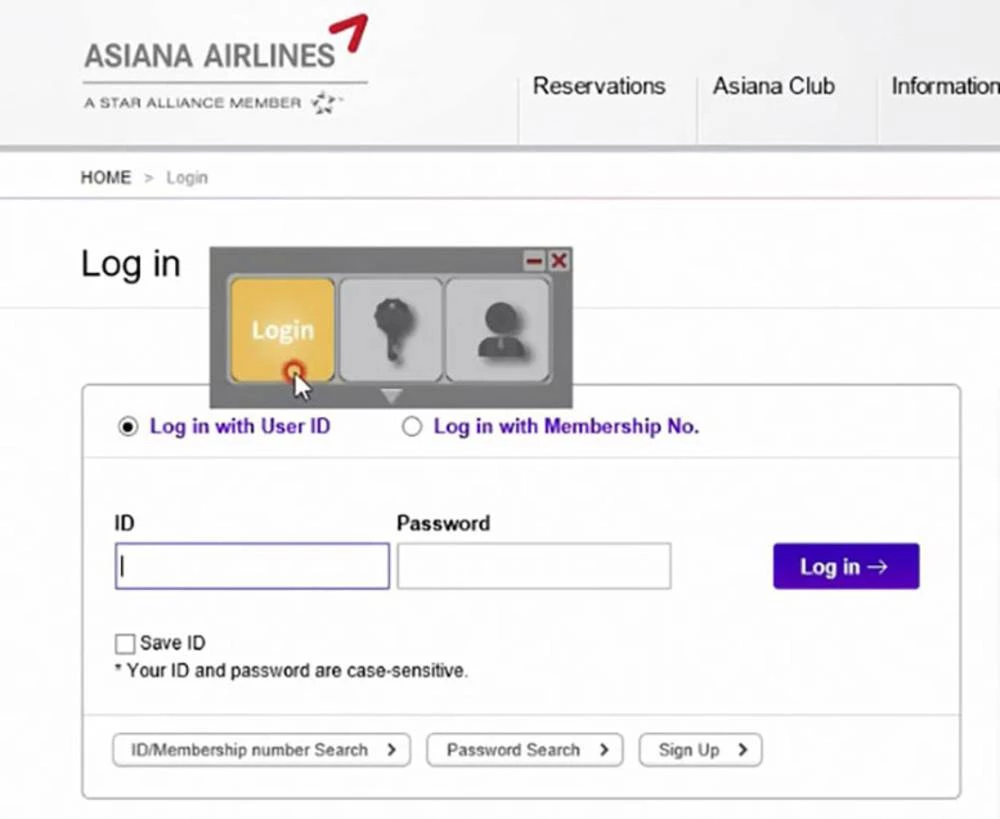Click the HOME breadcrumb link
1000x819 pixels.
[106, 178]
